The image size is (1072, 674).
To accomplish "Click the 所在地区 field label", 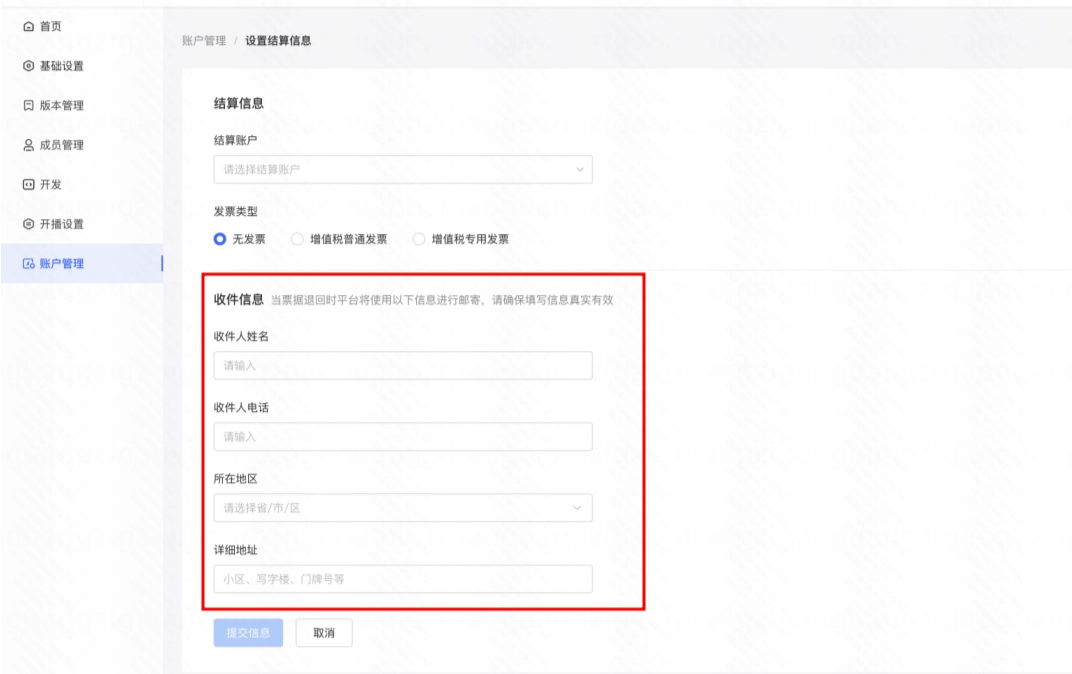I will (235, 478).
